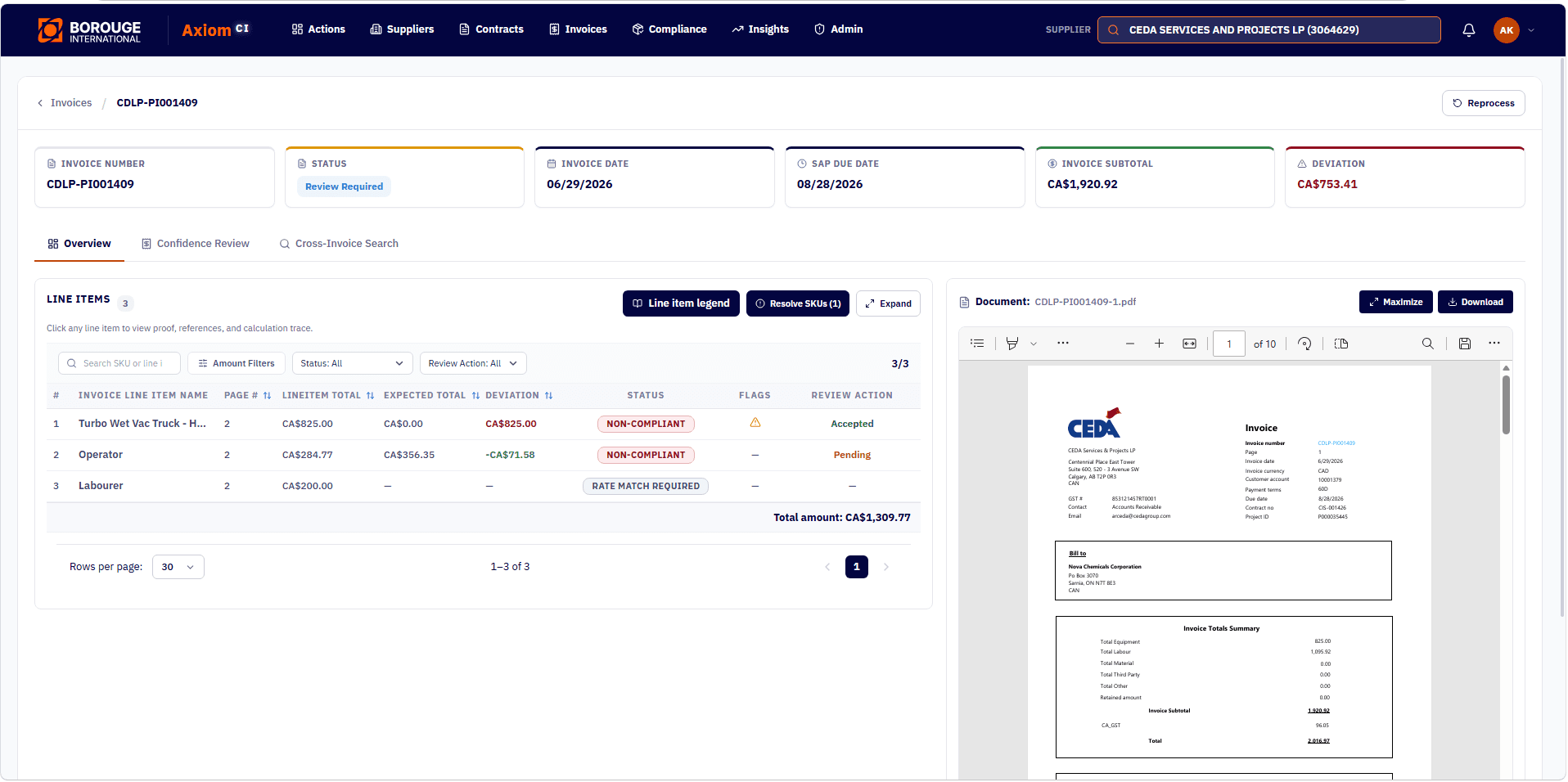Screen dimensions: 1568x782
Task: Maximize the document viewer
Action: [1395, 302]
